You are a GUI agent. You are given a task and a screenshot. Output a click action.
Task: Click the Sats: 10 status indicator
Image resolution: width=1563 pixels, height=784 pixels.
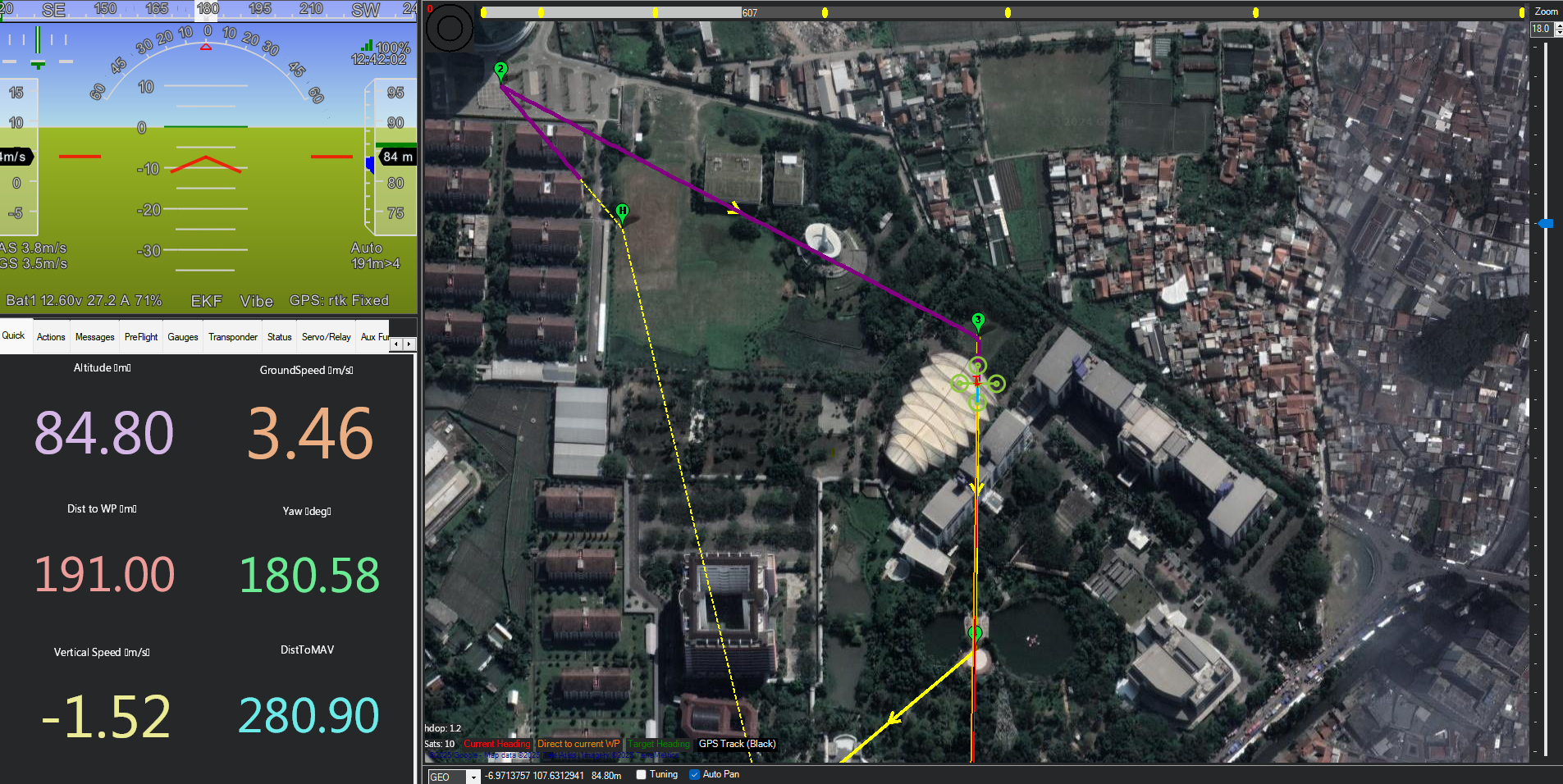pos(439,743)
